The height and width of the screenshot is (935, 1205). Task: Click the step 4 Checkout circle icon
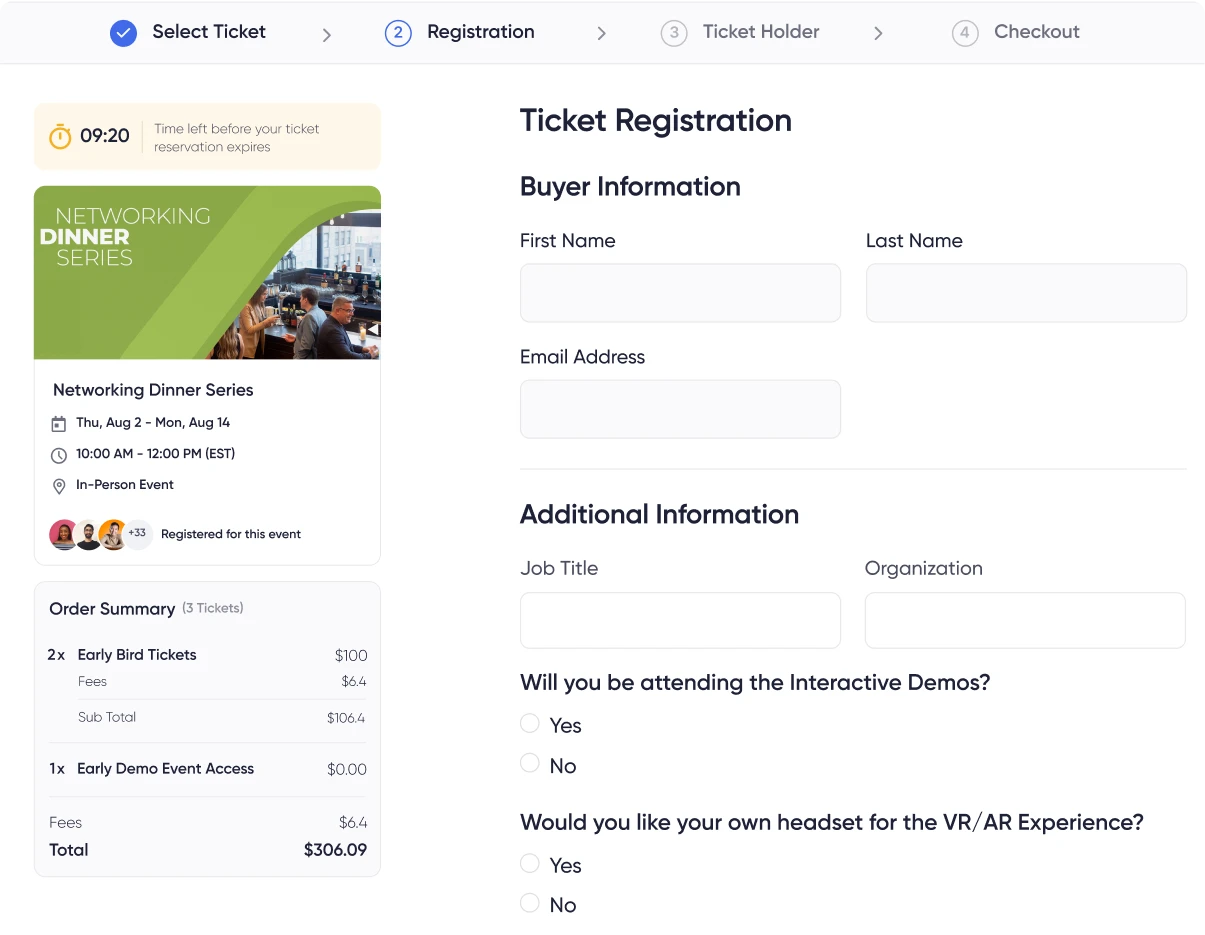coord(965,33)
